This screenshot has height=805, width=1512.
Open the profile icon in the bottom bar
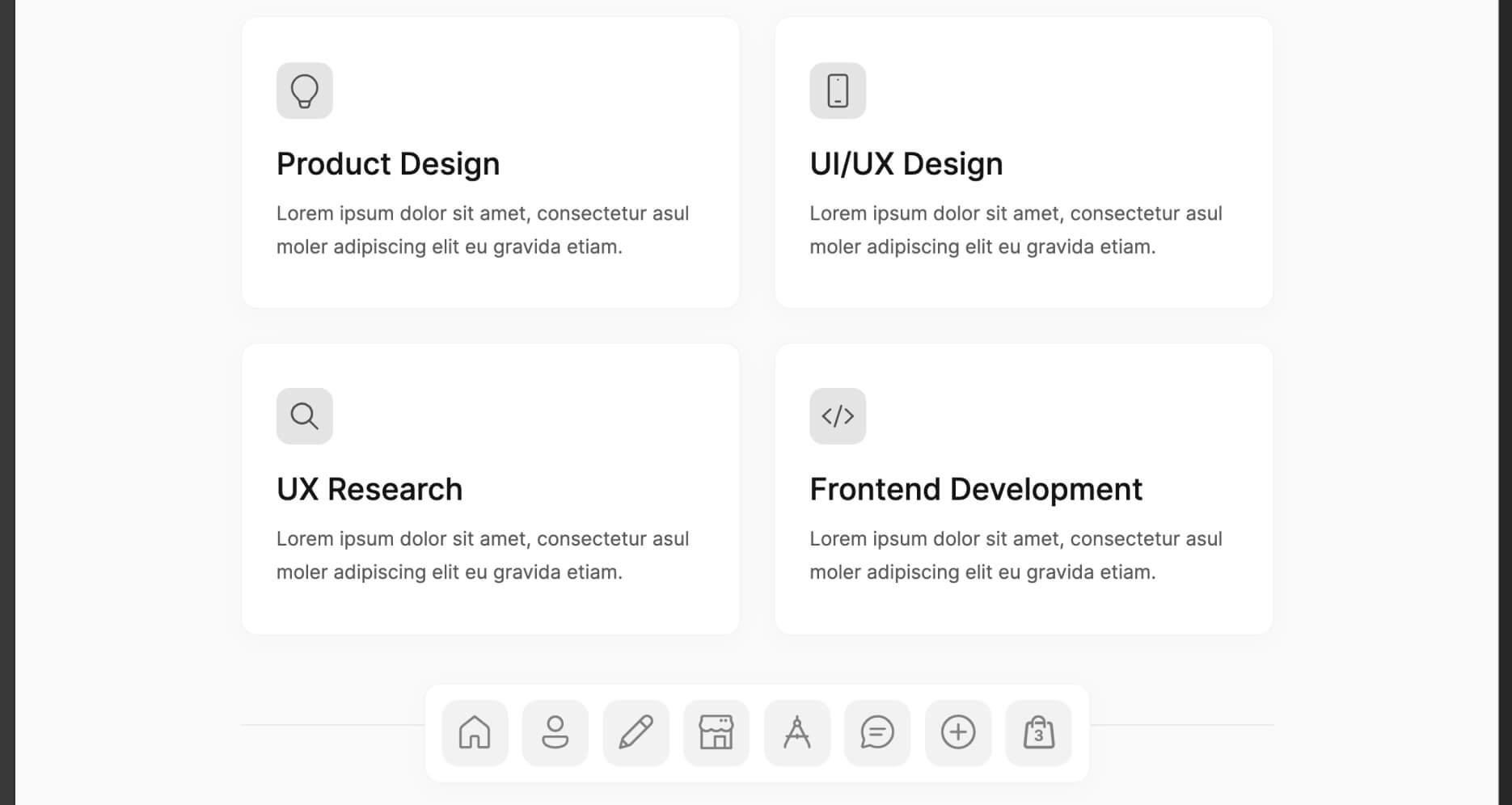point(555,732)
